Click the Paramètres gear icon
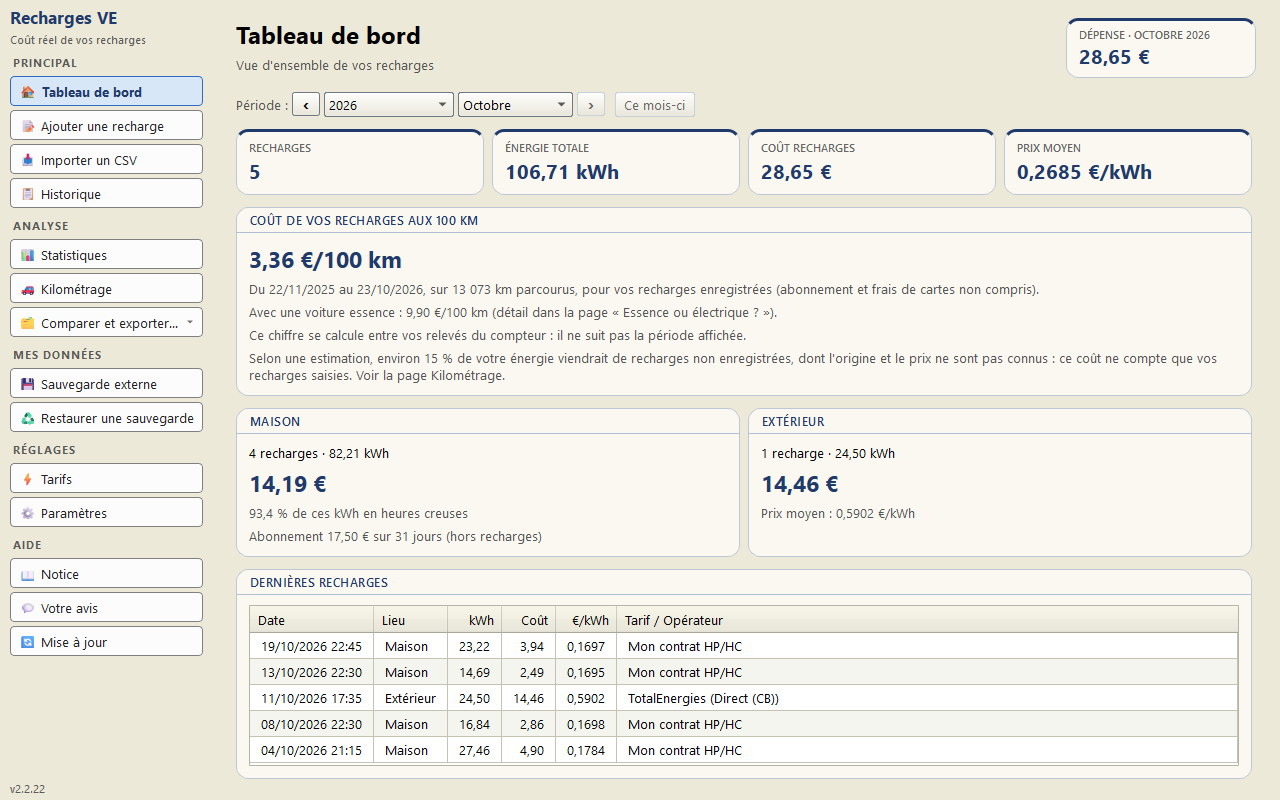The height and width of the screenshot is (800, 1280). (28, 513)
